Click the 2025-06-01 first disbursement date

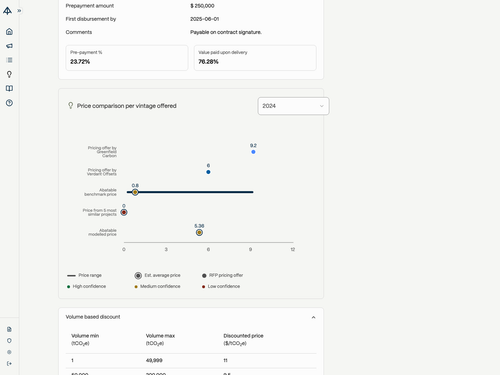[204, 19]
